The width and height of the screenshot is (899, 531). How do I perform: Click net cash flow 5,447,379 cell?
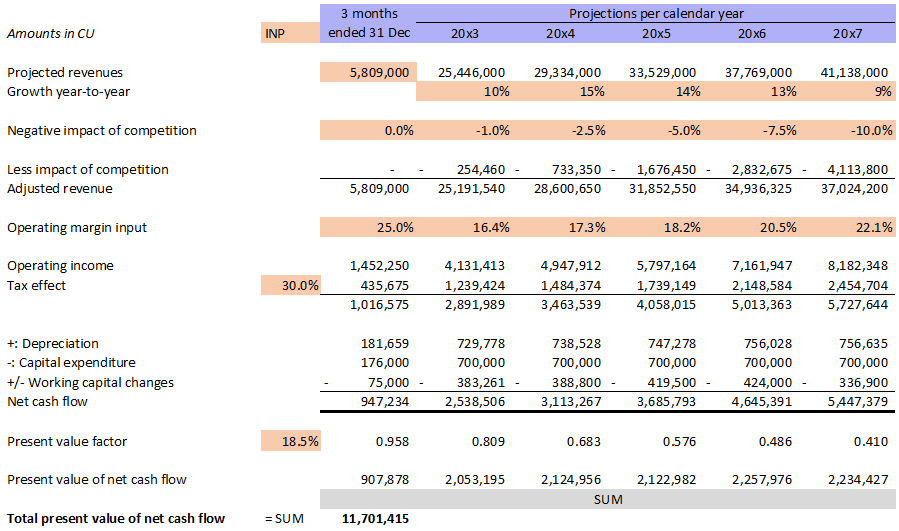pyautogui.click(x=848, y=402)
